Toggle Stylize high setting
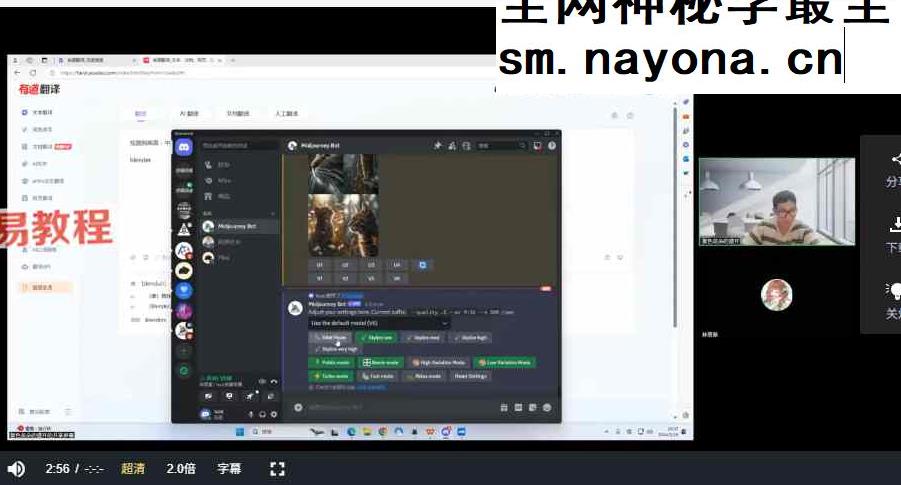Viewport: 901px width, 485px height. [x=470, y=338]
